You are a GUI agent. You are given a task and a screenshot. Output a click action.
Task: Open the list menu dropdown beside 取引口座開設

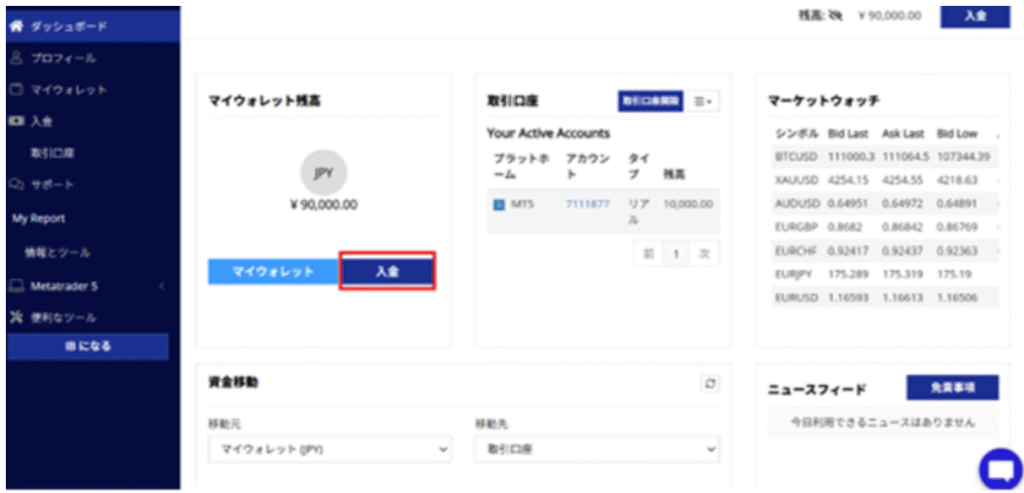pos(706,101)
